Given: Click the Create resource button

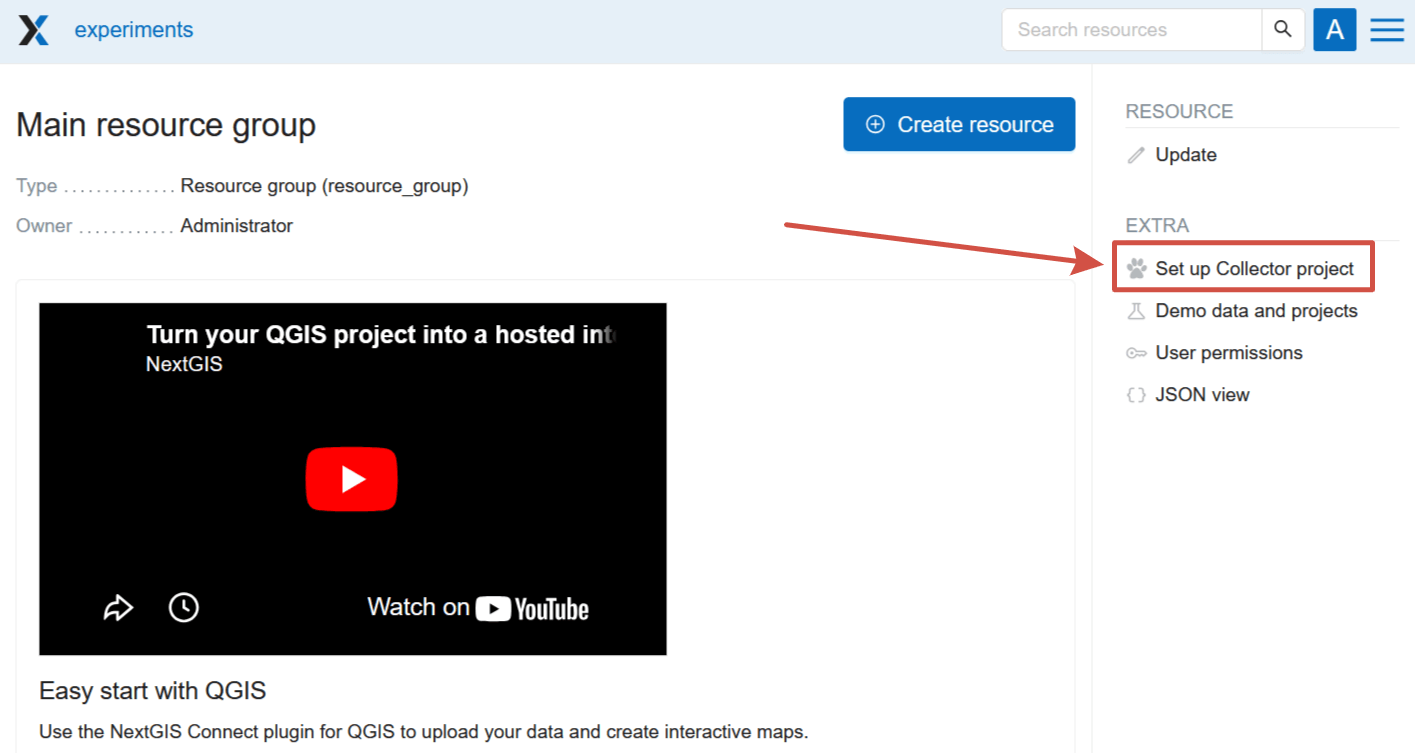Looking at the screenshot, I should (958, 124).
